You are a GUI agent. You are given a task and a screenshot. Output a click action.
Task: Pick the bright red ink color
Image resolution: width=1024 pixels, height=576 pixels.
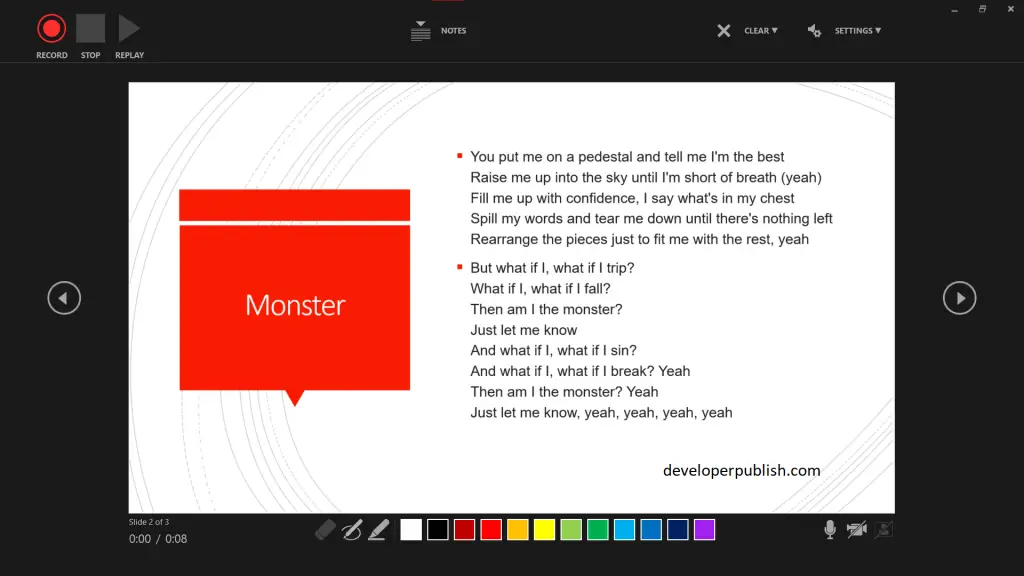pos(491,530)
